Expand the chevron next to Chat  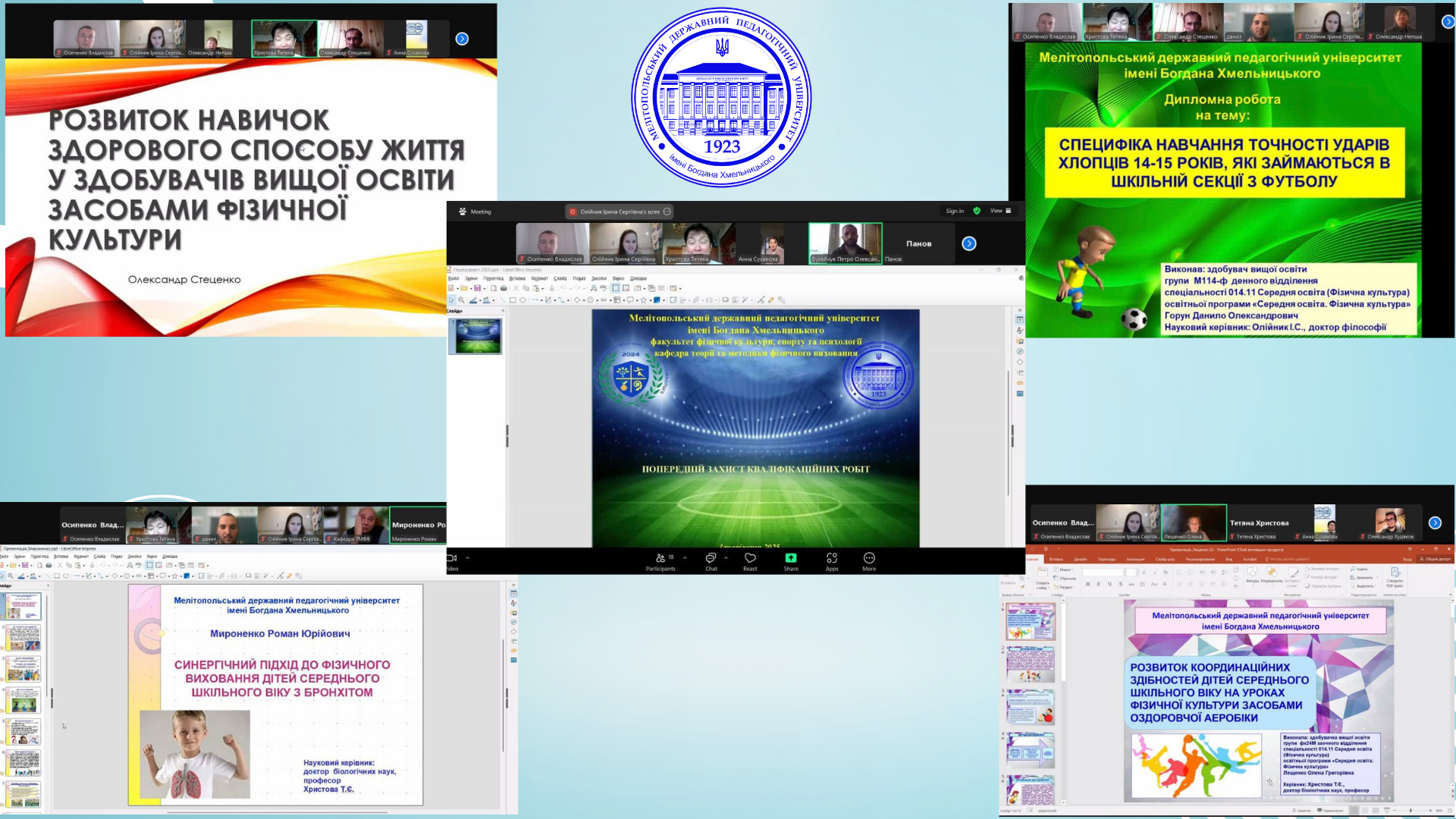726,557
